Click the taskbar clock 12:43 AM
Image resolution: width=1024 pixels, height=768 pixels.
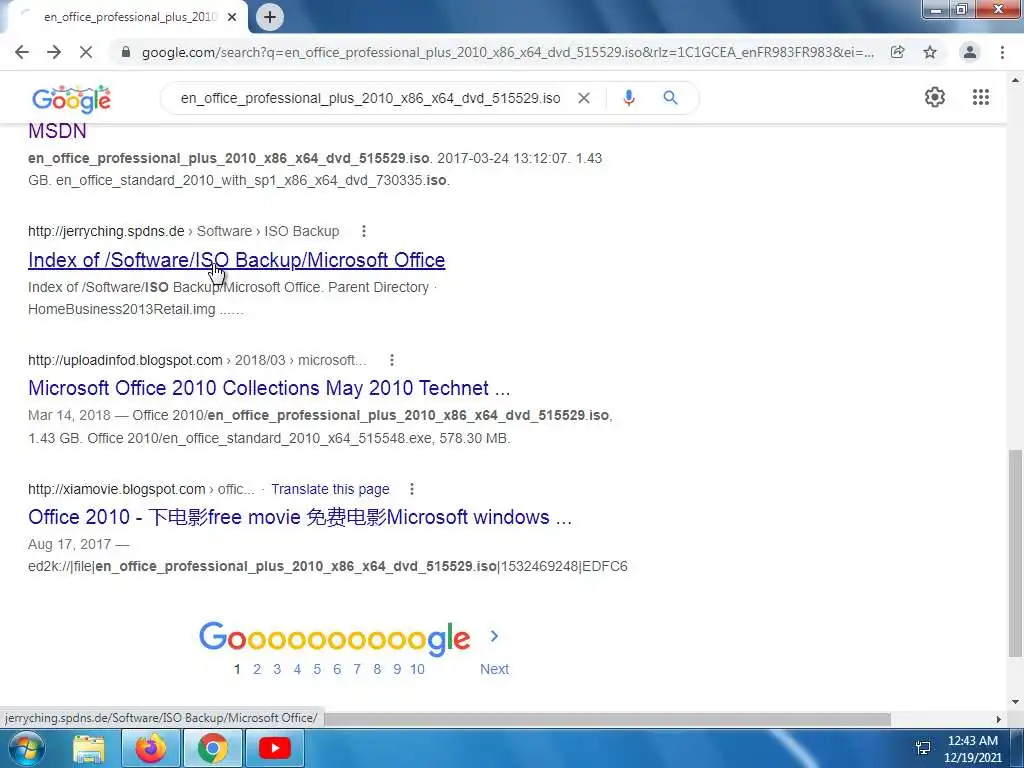click(x=973, y=741)
